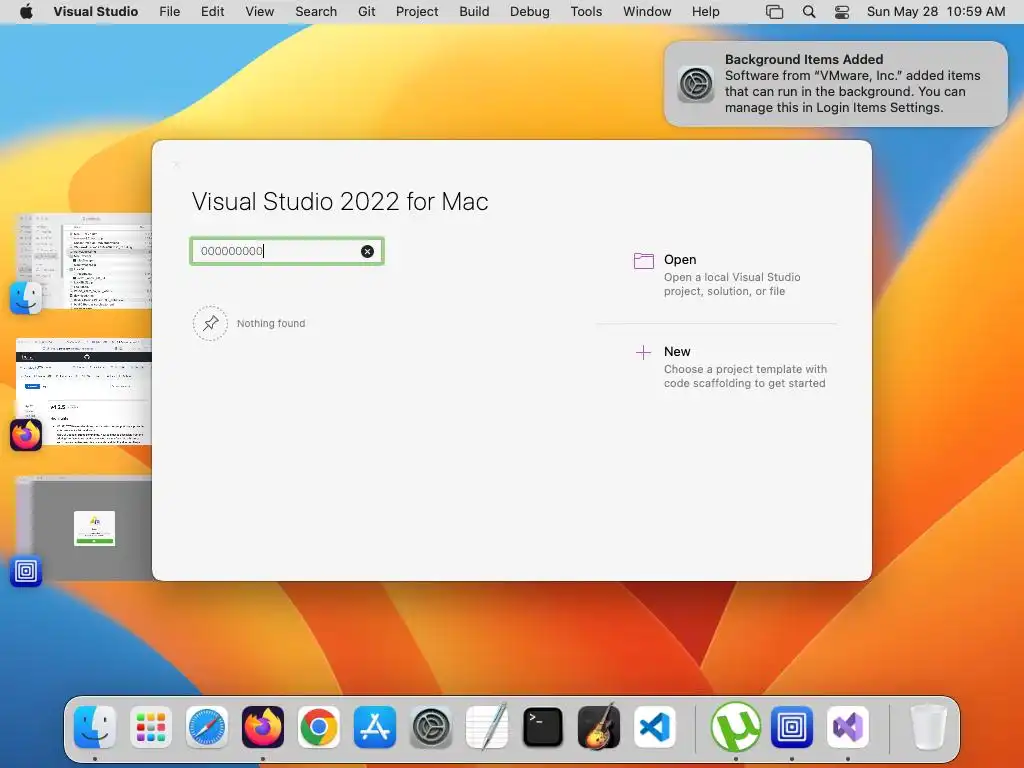Screen dimensions: 1024x768
Task: Click the Finder icon beside Stage Manager thumbnail
Action: pyautogui.click(x=26, y=298)
